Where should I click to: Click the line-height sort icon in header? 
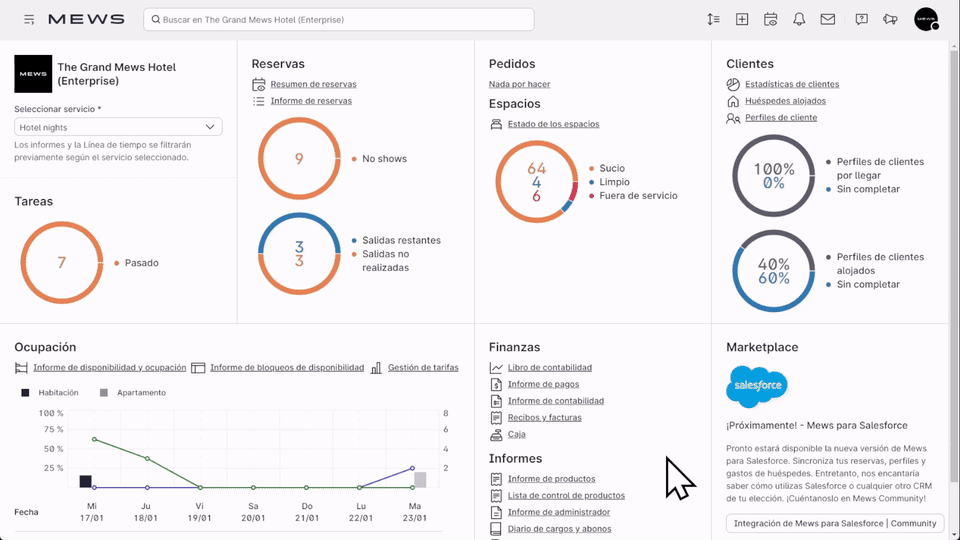click(713, 19)
